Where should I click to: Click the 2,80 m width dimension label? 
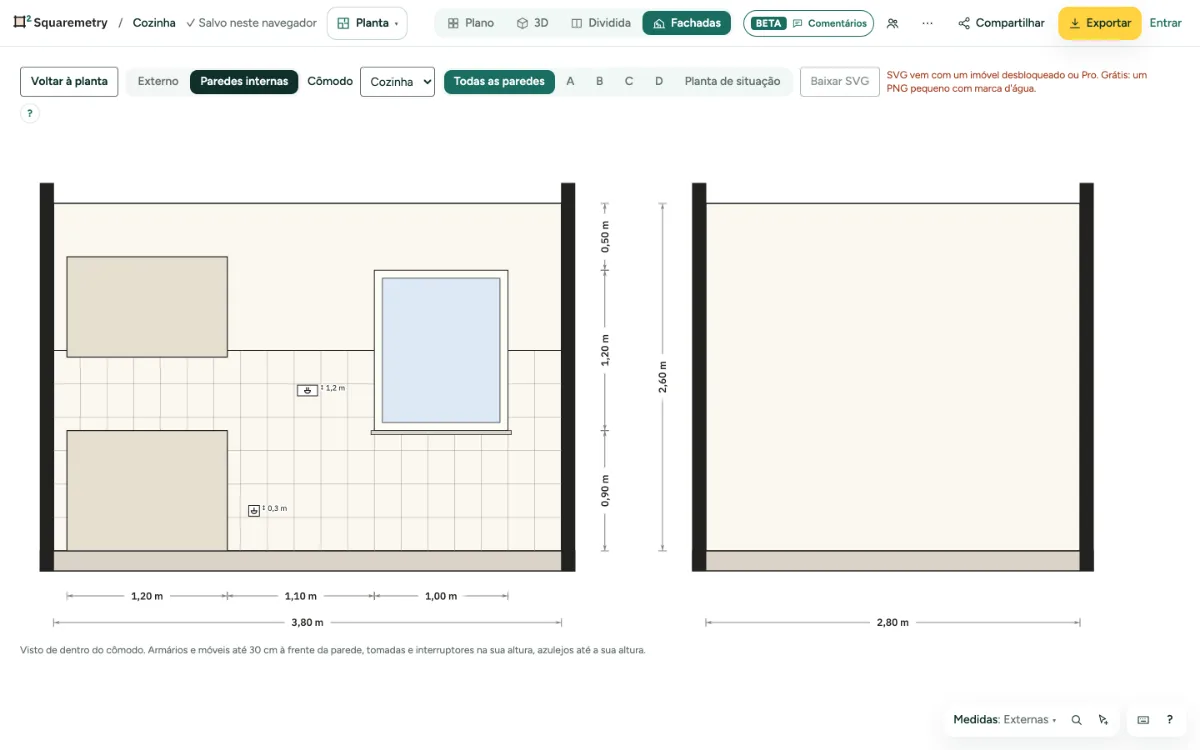coord(893,622)
